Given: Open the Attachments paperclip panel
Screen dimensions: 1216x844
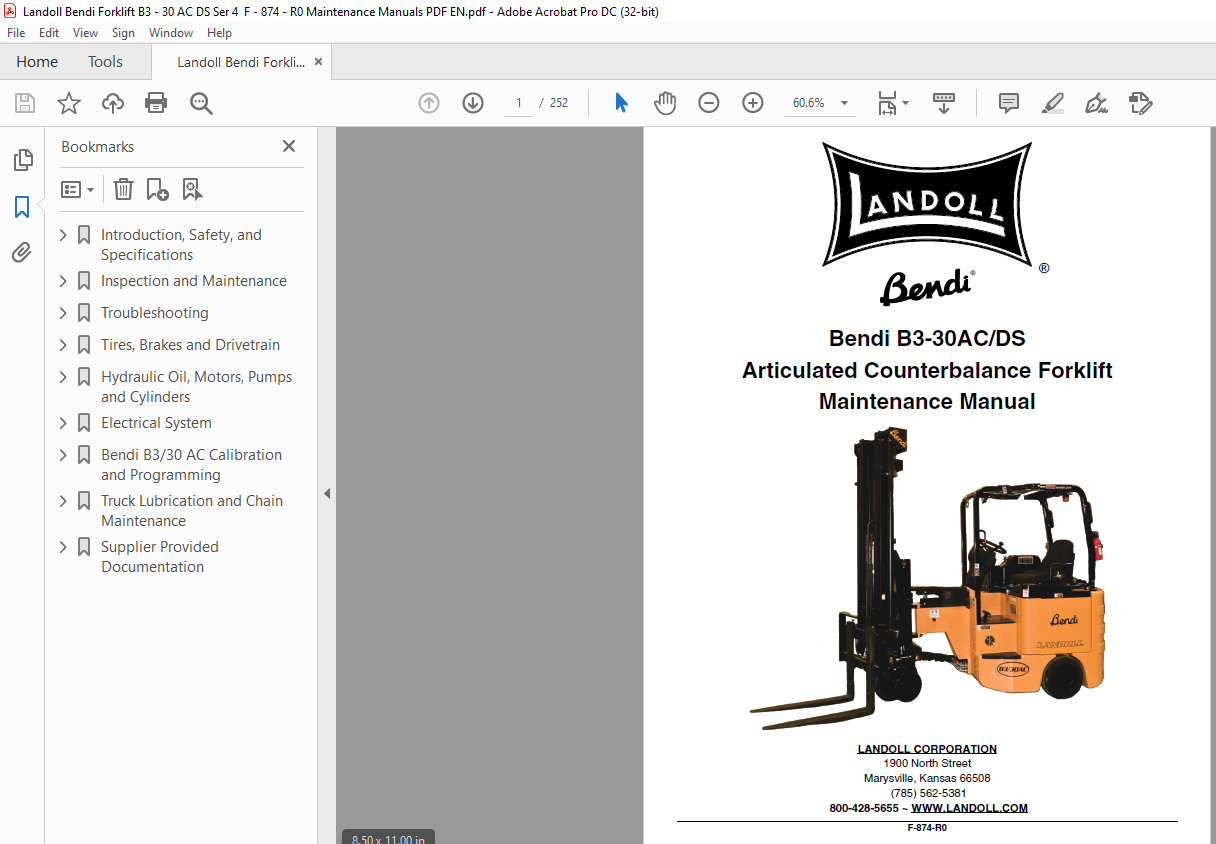Looking at the screenshot, I should click(22, 253).
